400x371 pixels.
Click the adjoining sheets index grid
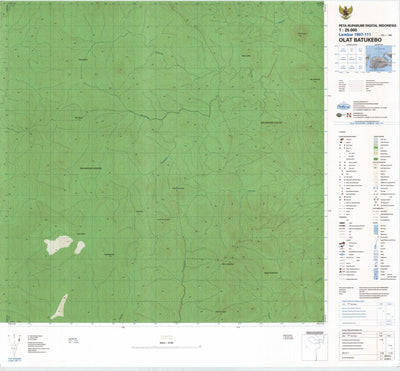pos(352,59)
